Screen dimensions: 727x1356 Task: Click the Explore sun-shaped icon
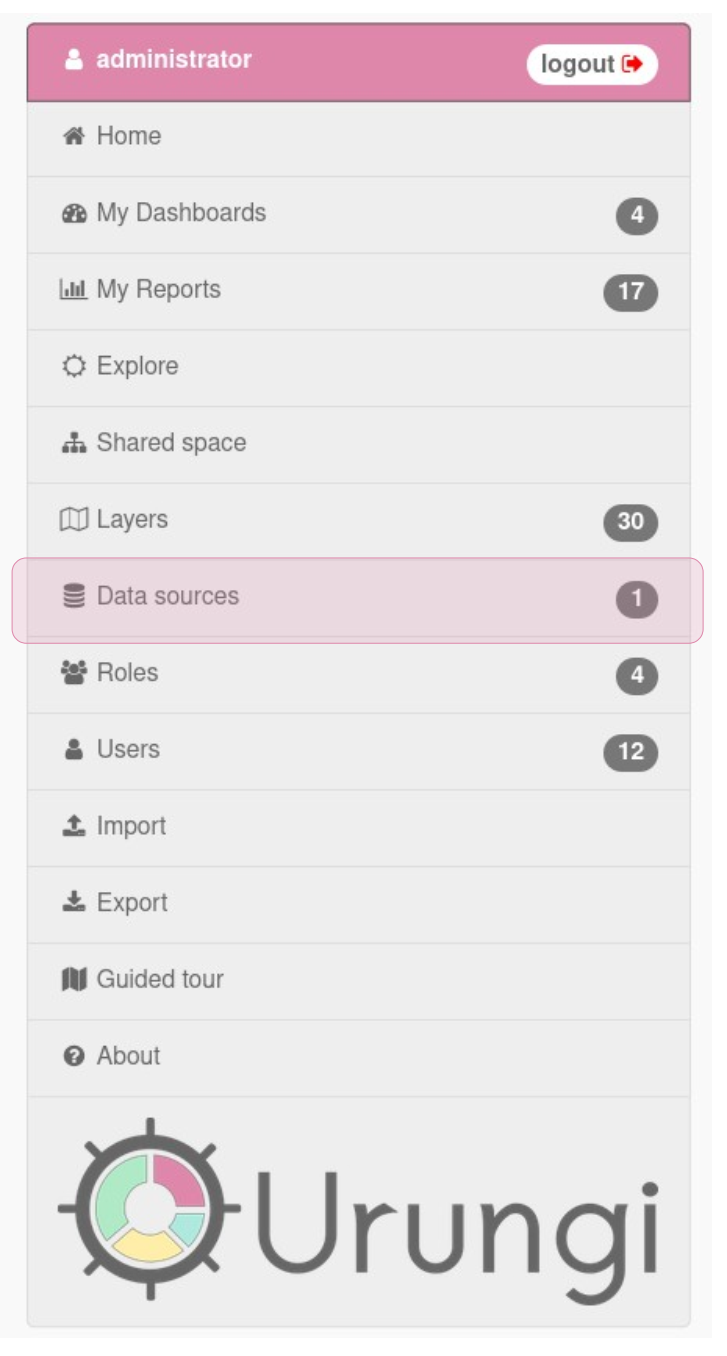click(x=74, y=367)
